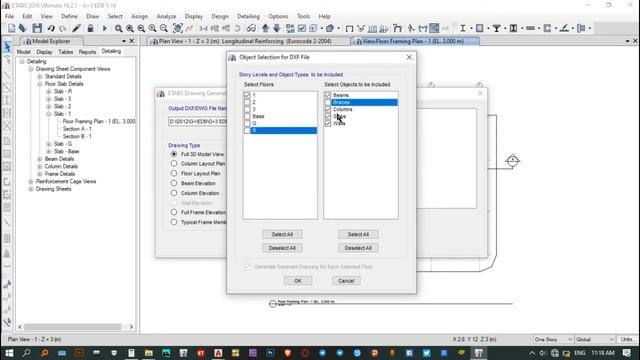Click the Open file tag icon

[x=23, y=28]
